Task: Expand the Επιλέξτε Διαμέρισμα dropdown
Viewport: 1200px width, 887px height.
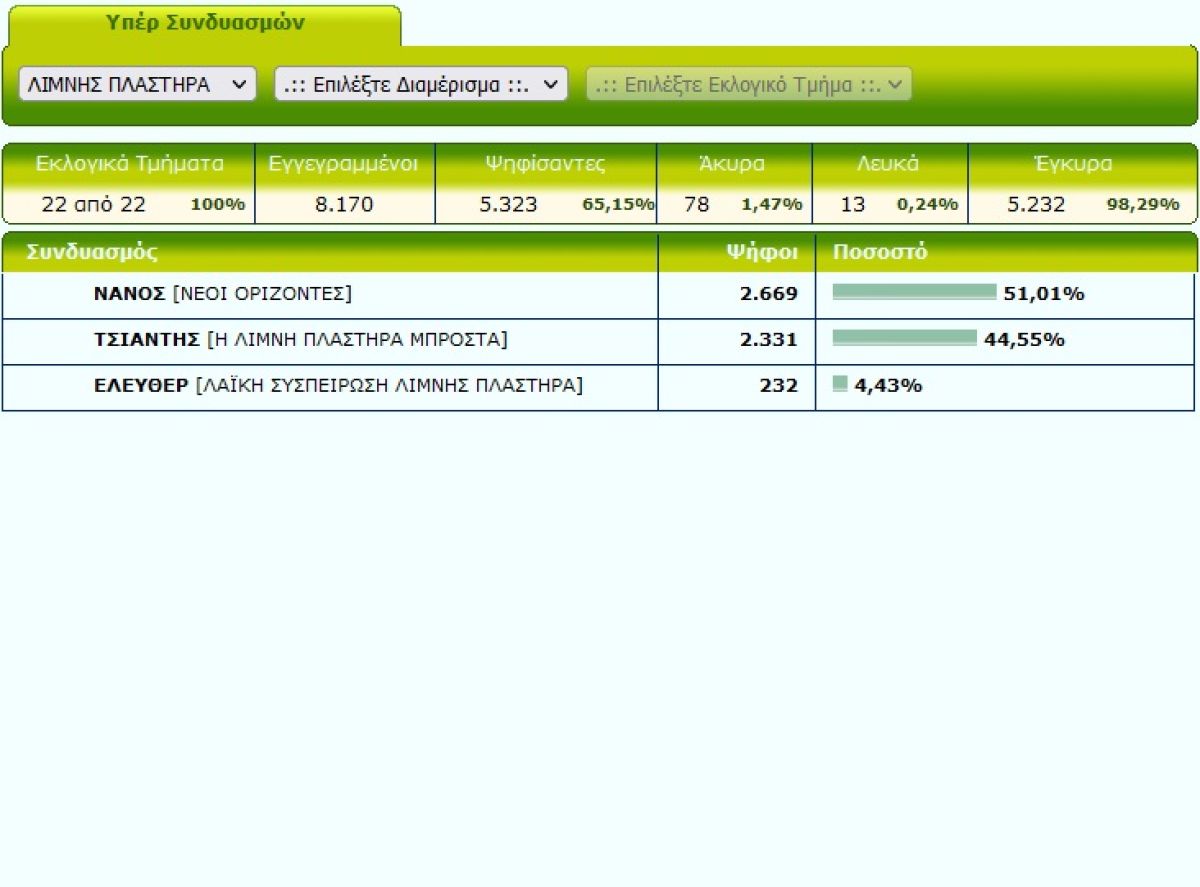Action: tap(421, 85)
